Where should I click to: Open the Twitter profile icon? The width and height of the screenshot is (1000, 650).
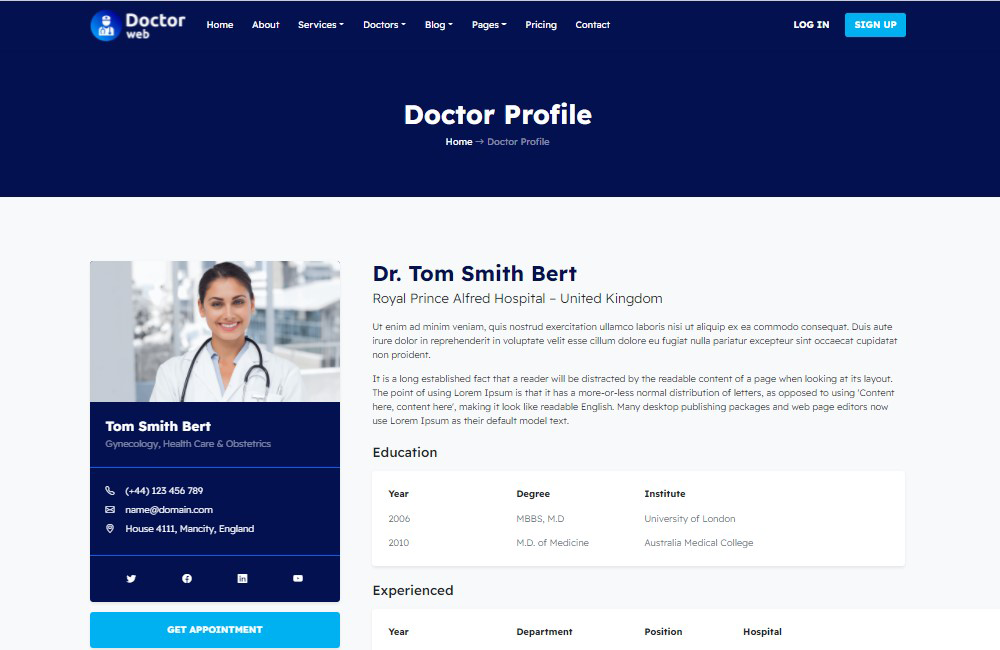point(131,579)
